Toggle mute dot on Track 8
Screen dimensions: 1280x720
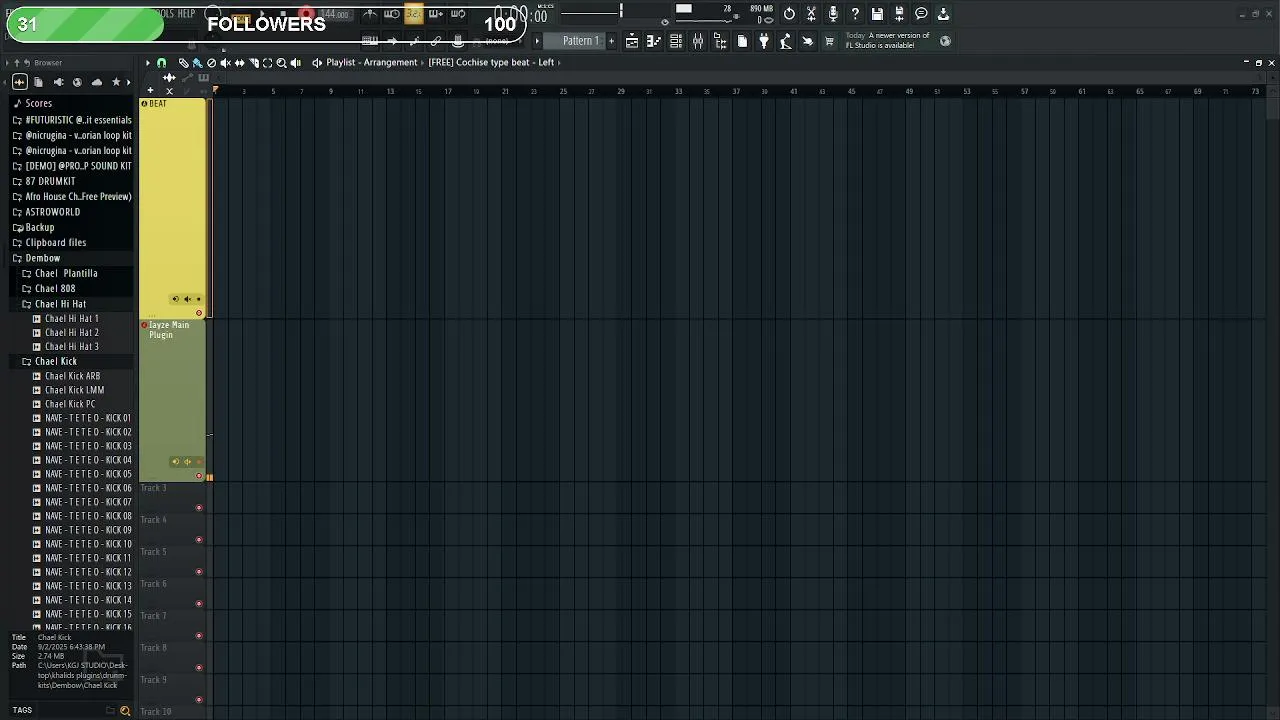(199, 668)
